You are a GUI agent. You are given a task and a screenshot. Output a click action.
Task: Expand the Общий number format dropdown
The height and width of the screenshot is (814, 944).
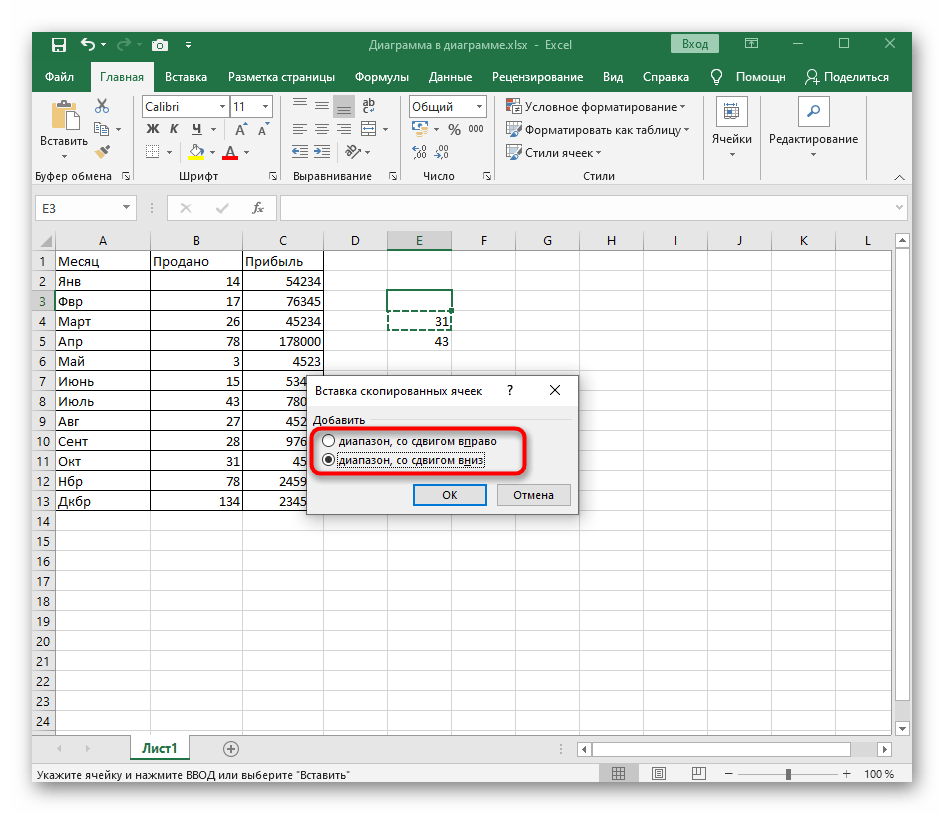pyautogui.click(x=480, y=107)
